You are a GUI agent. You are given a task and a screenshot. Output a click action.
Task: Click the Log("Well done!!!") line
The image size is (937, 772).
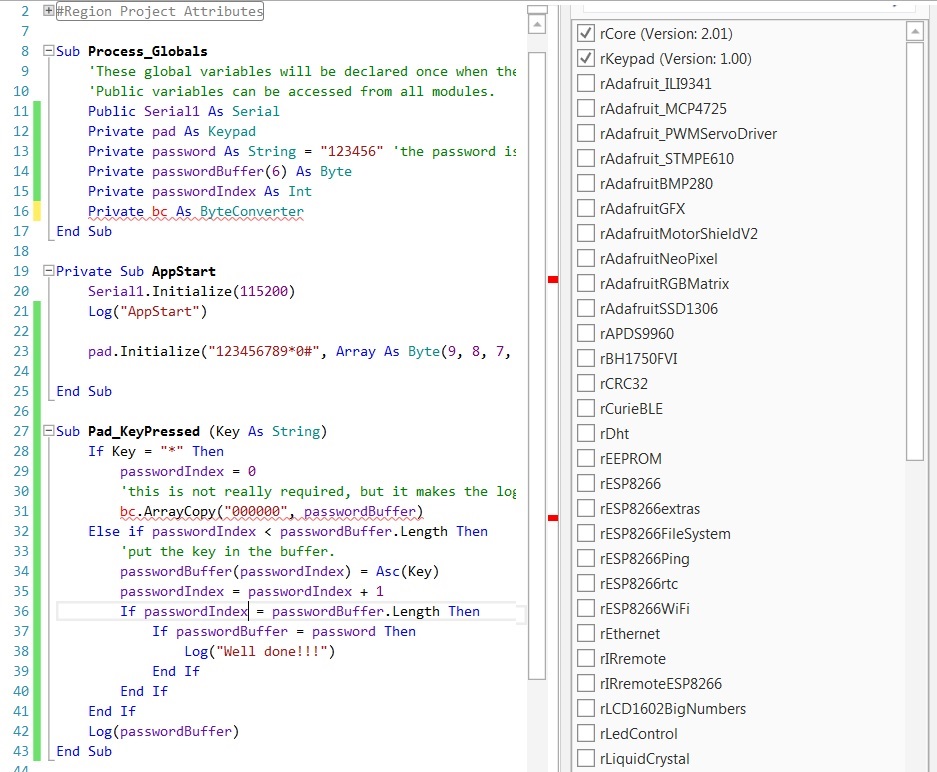click(259, 651)
